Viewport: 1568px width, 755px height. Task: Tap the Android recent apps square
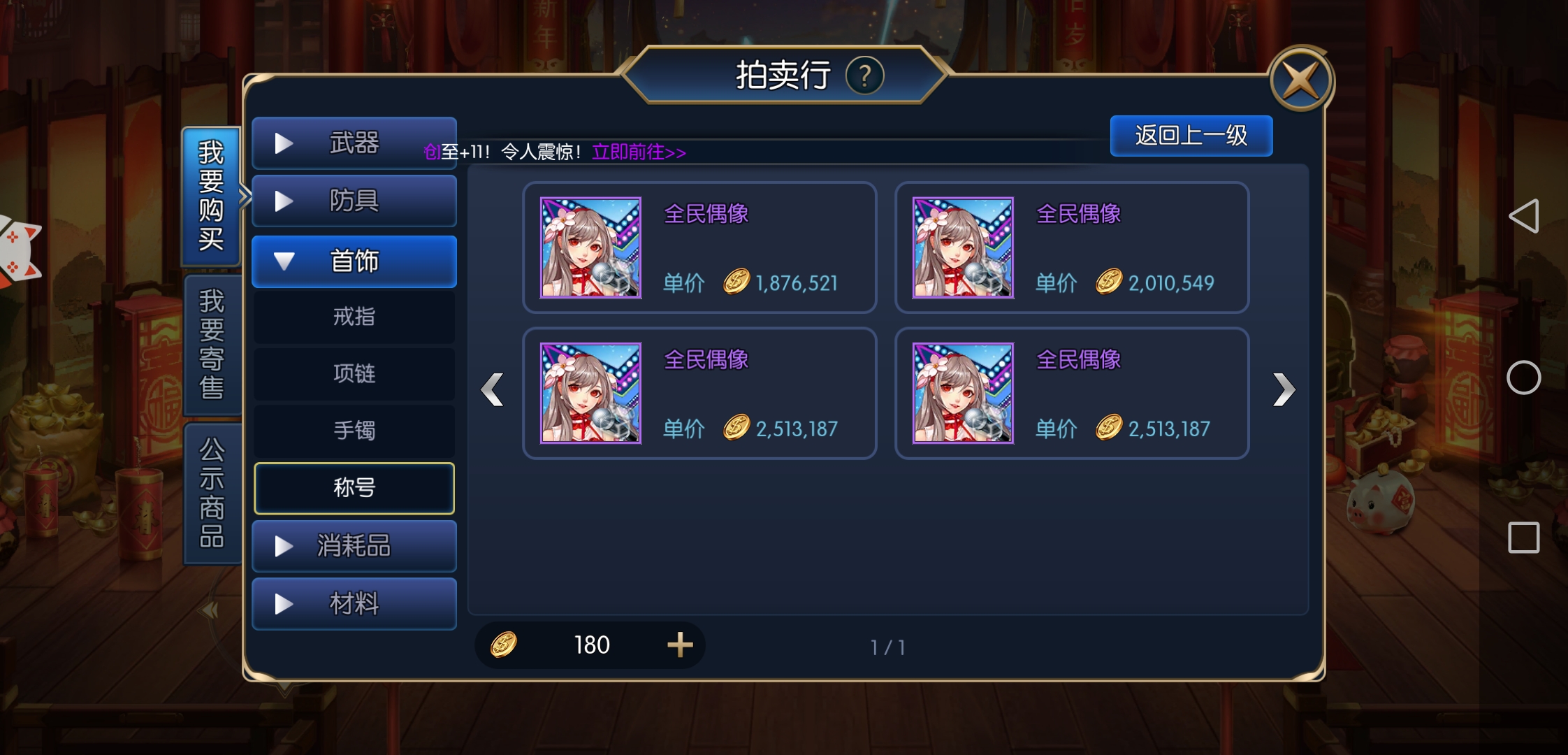(1524, 538)
